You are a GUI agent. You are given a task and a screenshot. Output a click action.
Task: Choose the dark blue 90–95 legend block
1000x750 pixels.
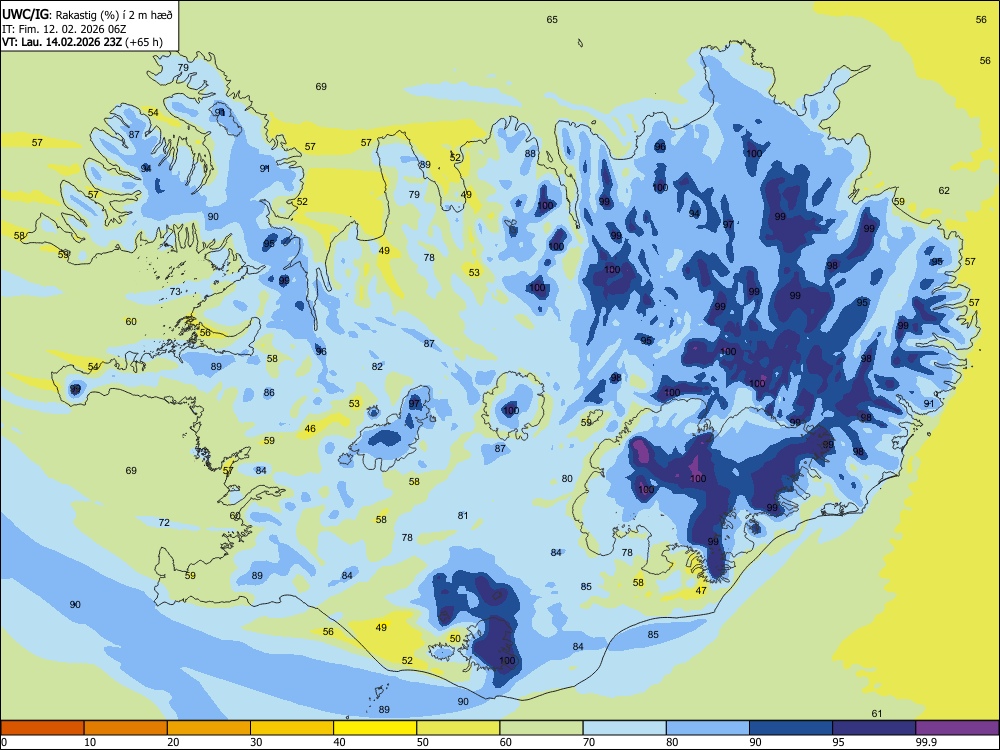click(791, 728)
